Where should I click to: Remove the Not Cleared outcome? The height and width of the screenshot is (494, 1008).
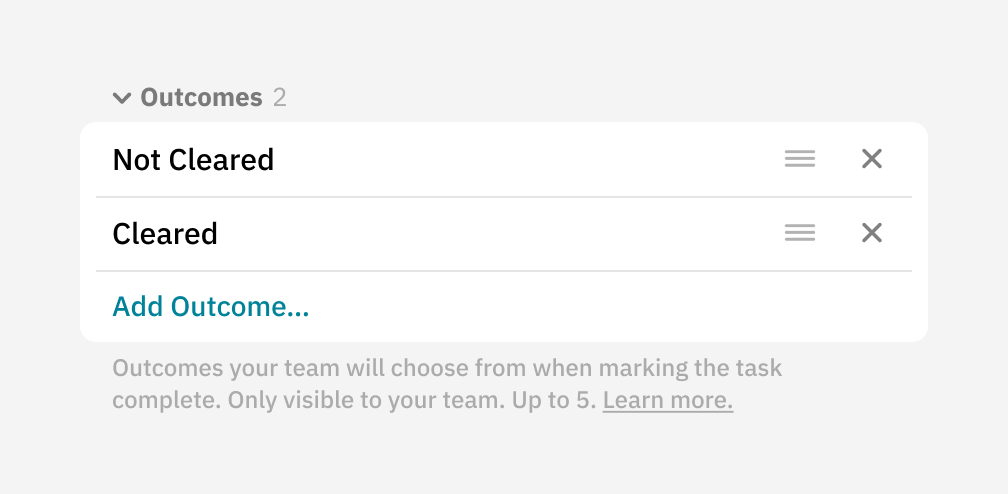872,159
